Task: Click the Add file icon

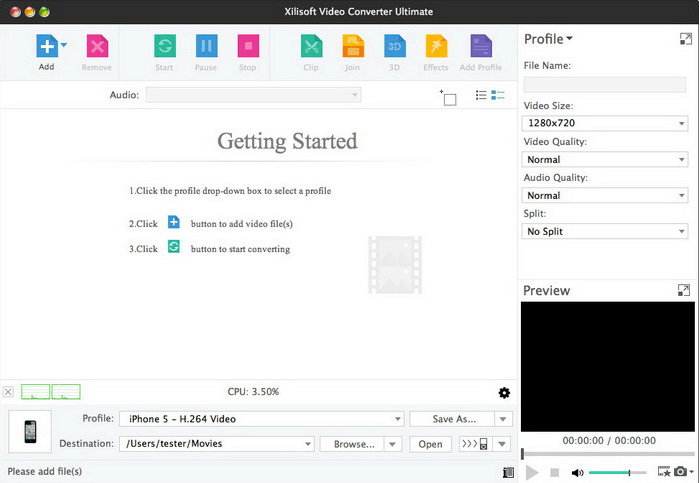Action: click(x=47, y=46)
